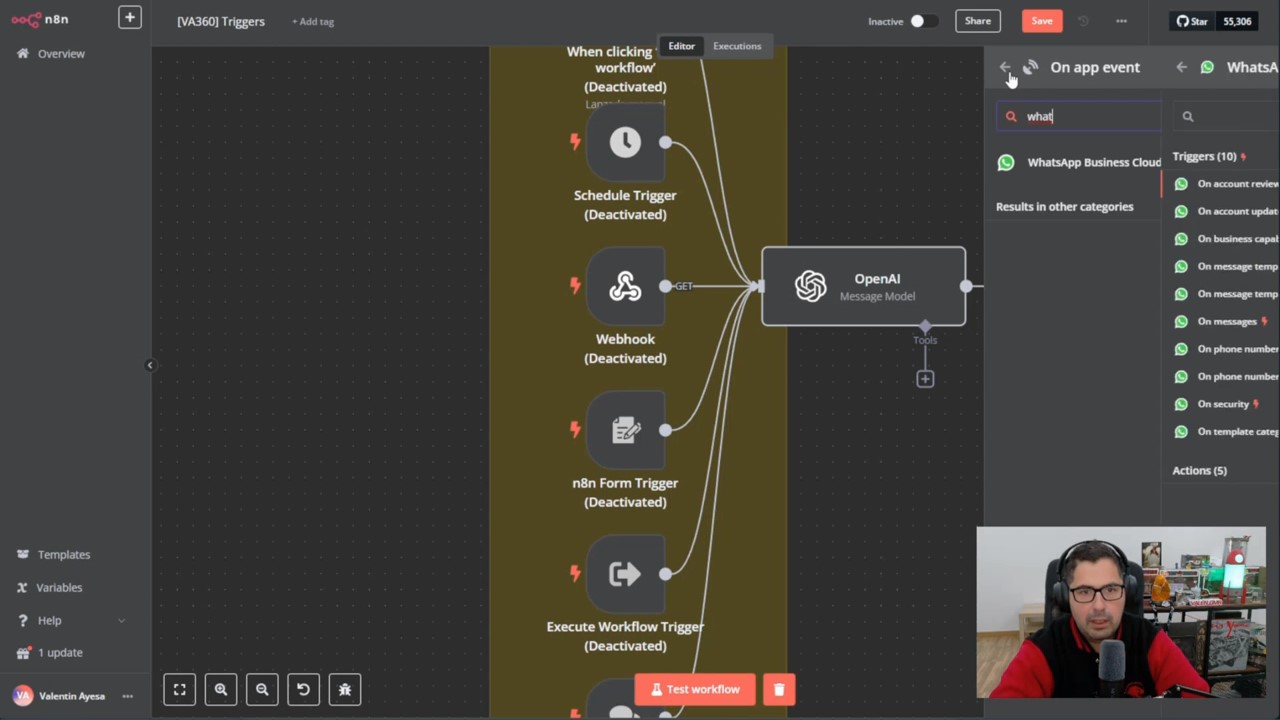The image size is (1280, 720).
Task: Click the WhatsApp logo in panel header
Action: 1207,67
